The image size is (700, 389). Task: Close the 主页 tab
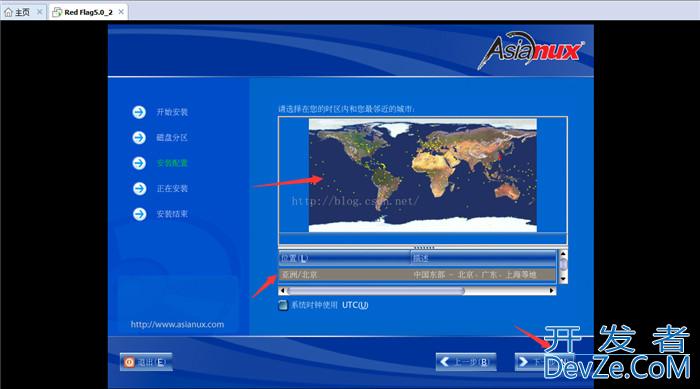click(x=39, y=12)
